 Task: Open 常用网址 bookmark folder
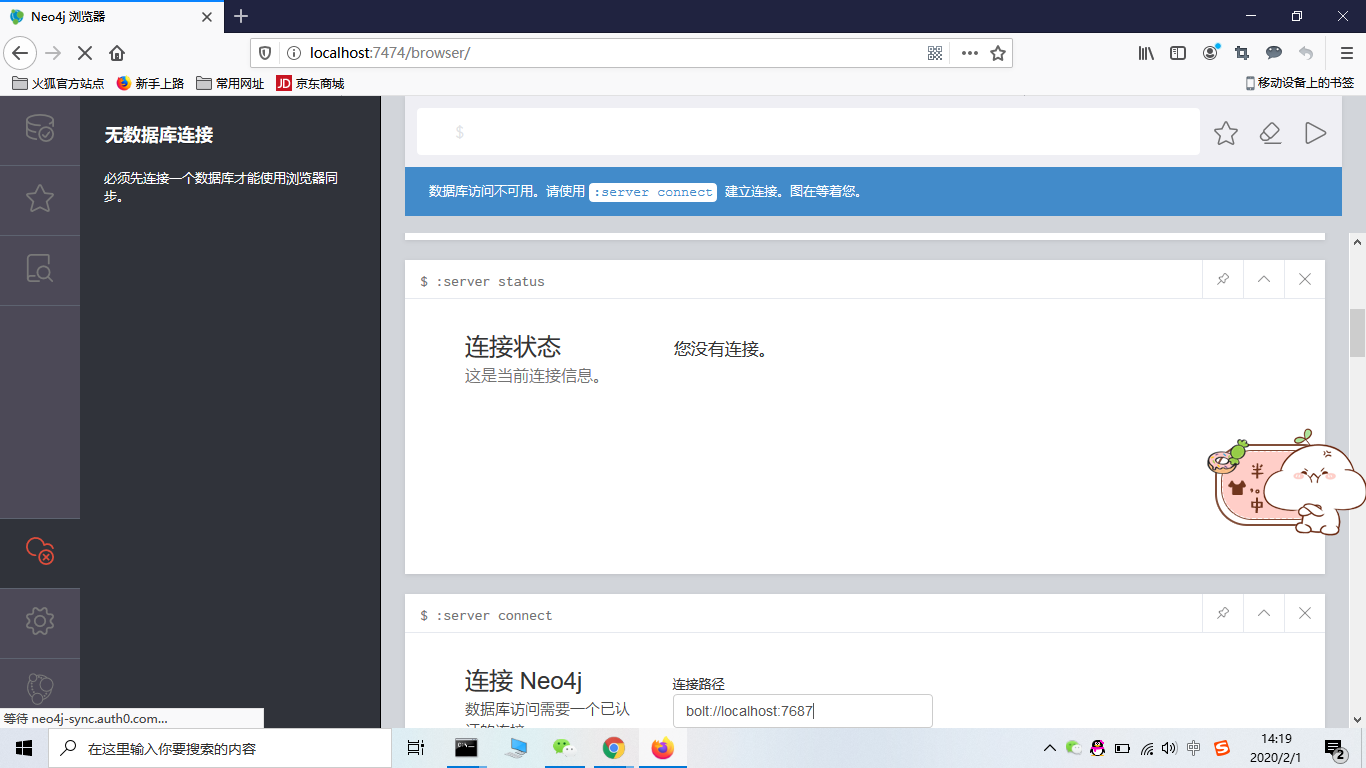point(230,84)
